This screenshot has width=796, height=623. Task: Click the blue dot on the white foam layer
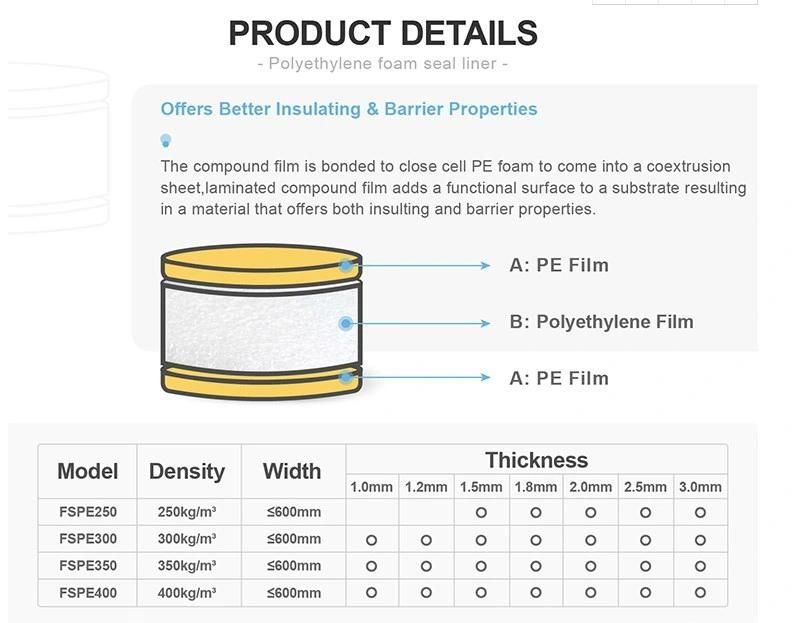point(346,323)
